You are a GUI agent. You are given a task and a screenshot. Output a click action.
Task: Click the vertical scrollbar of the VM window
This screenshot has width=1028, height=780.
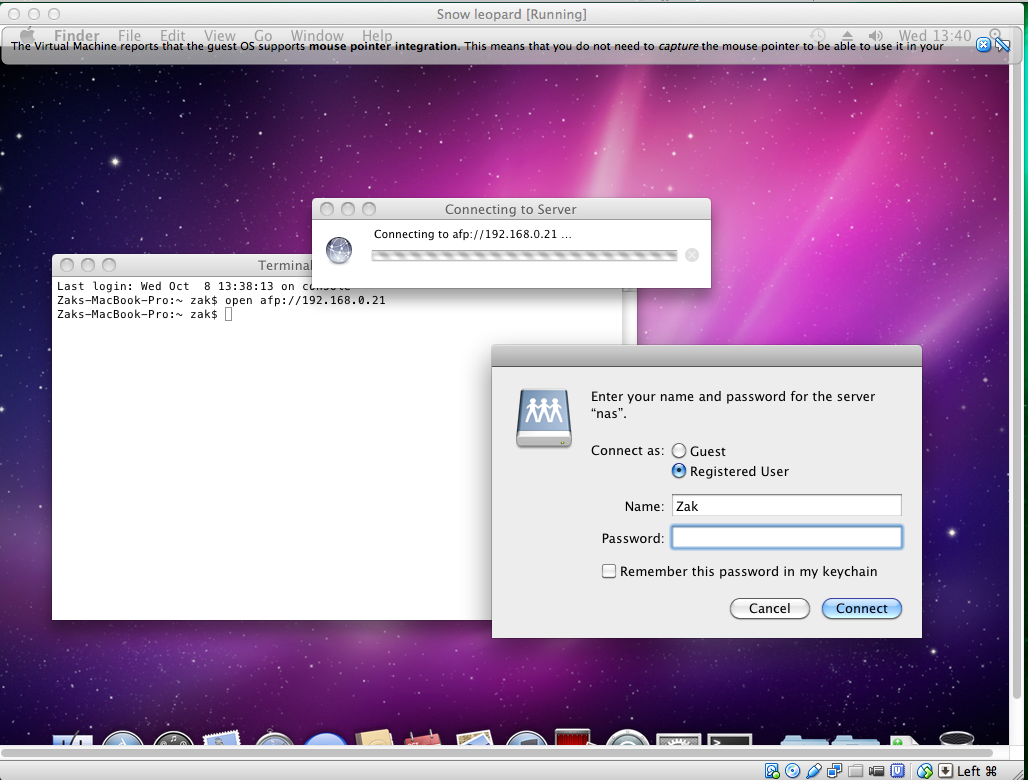coord(1019,380)
